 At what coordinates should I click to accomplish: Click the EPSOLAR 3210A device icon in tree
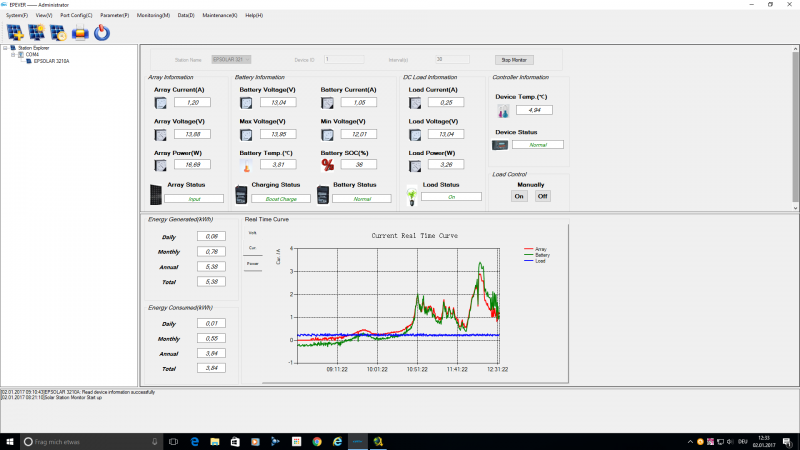click(x=29, y=61)
